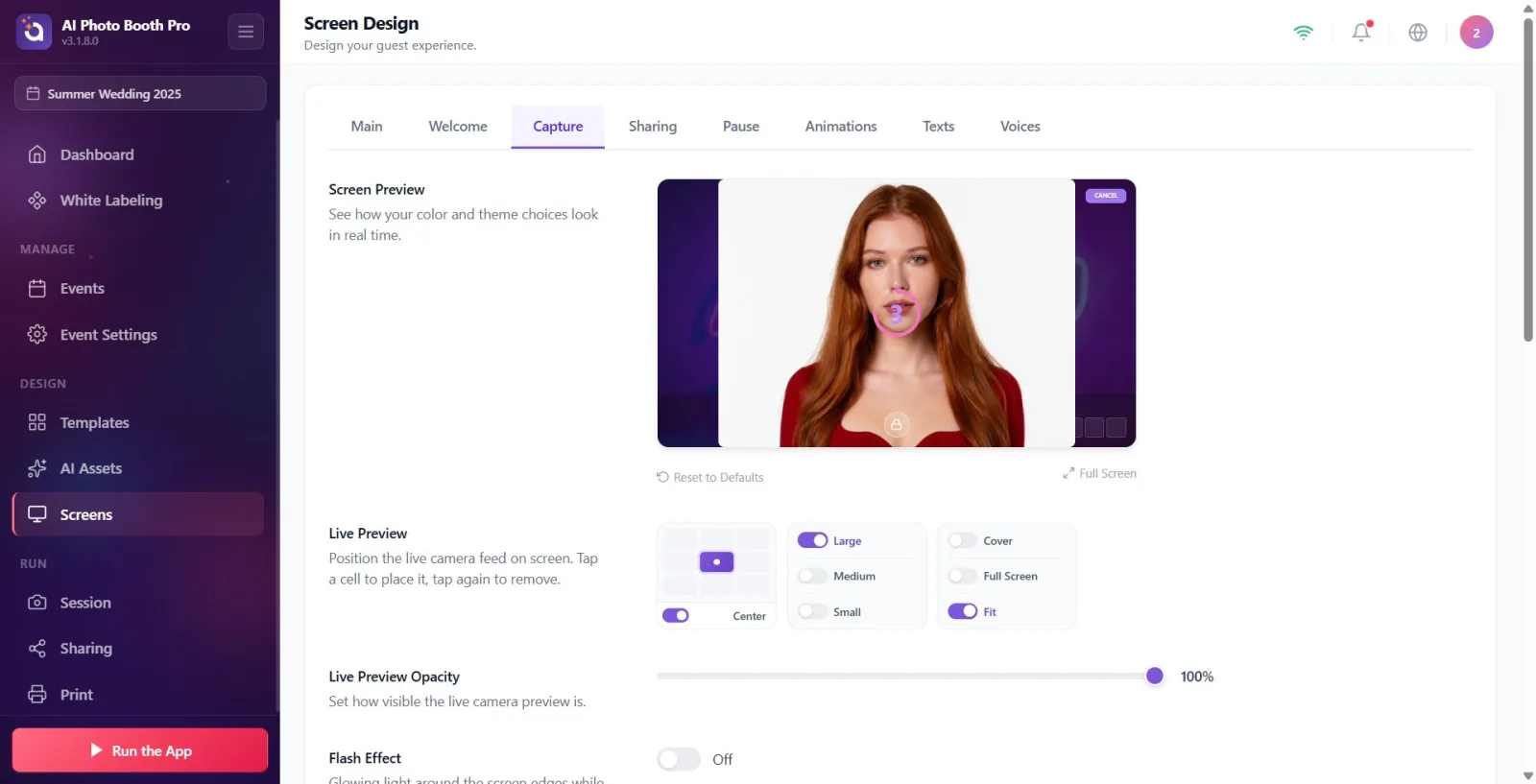Click the CANCEL button in screen preview

[x=1106, y=196]
